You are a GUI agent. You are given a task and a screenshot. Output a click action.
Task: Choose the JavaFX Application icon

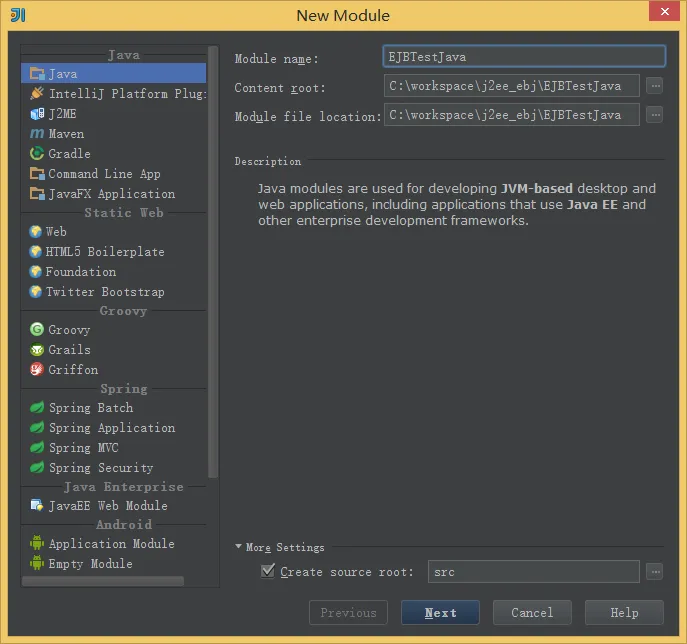click(x=37, y=194)
